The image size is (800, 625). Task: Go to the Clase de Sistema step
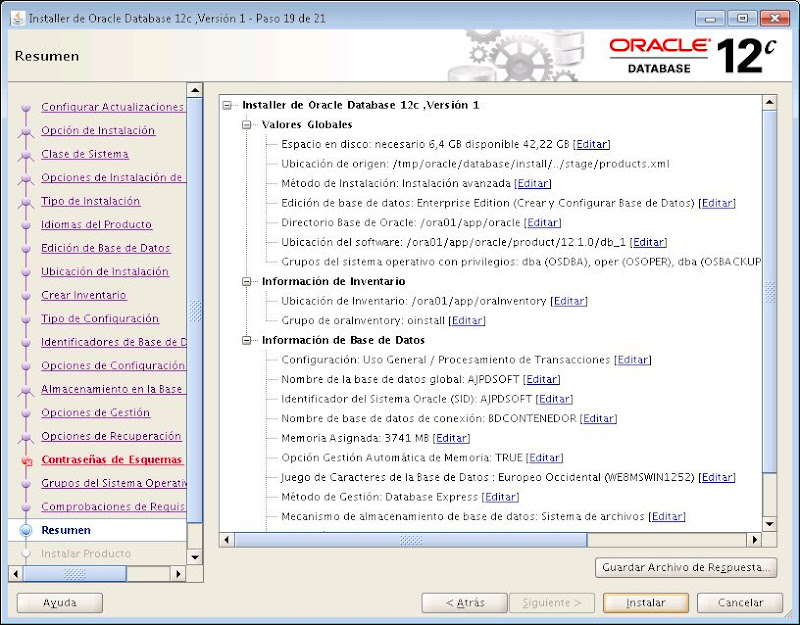coord(85,154)
